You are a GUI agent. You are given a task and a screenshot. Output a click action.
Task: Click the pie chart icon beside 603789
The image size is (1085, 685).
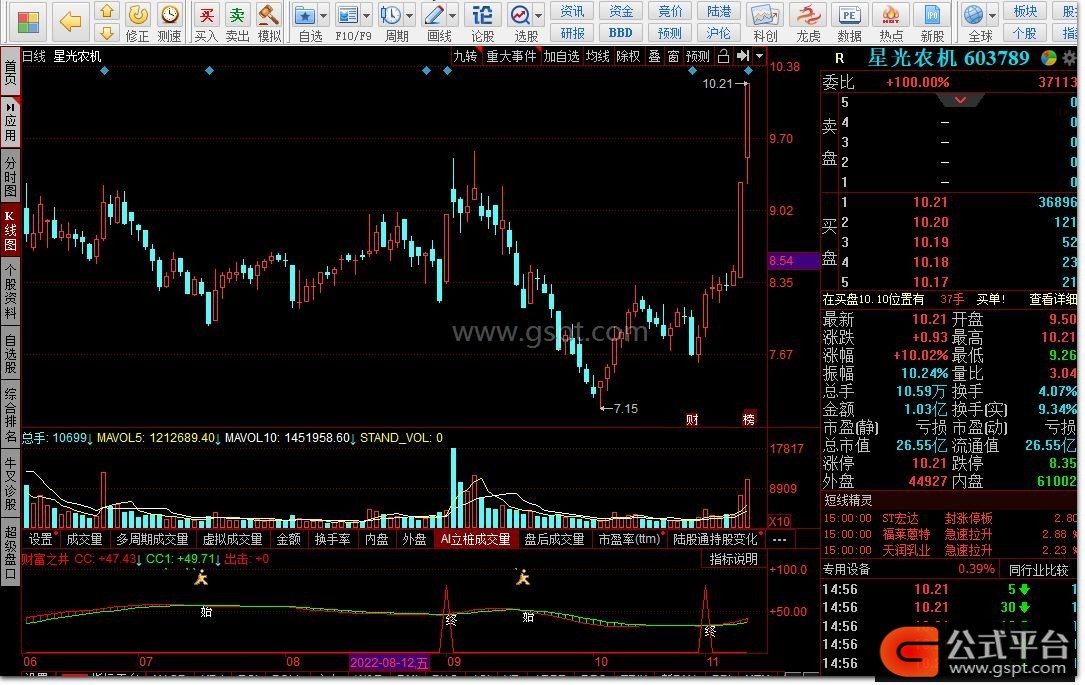[x=1049, y=59]
